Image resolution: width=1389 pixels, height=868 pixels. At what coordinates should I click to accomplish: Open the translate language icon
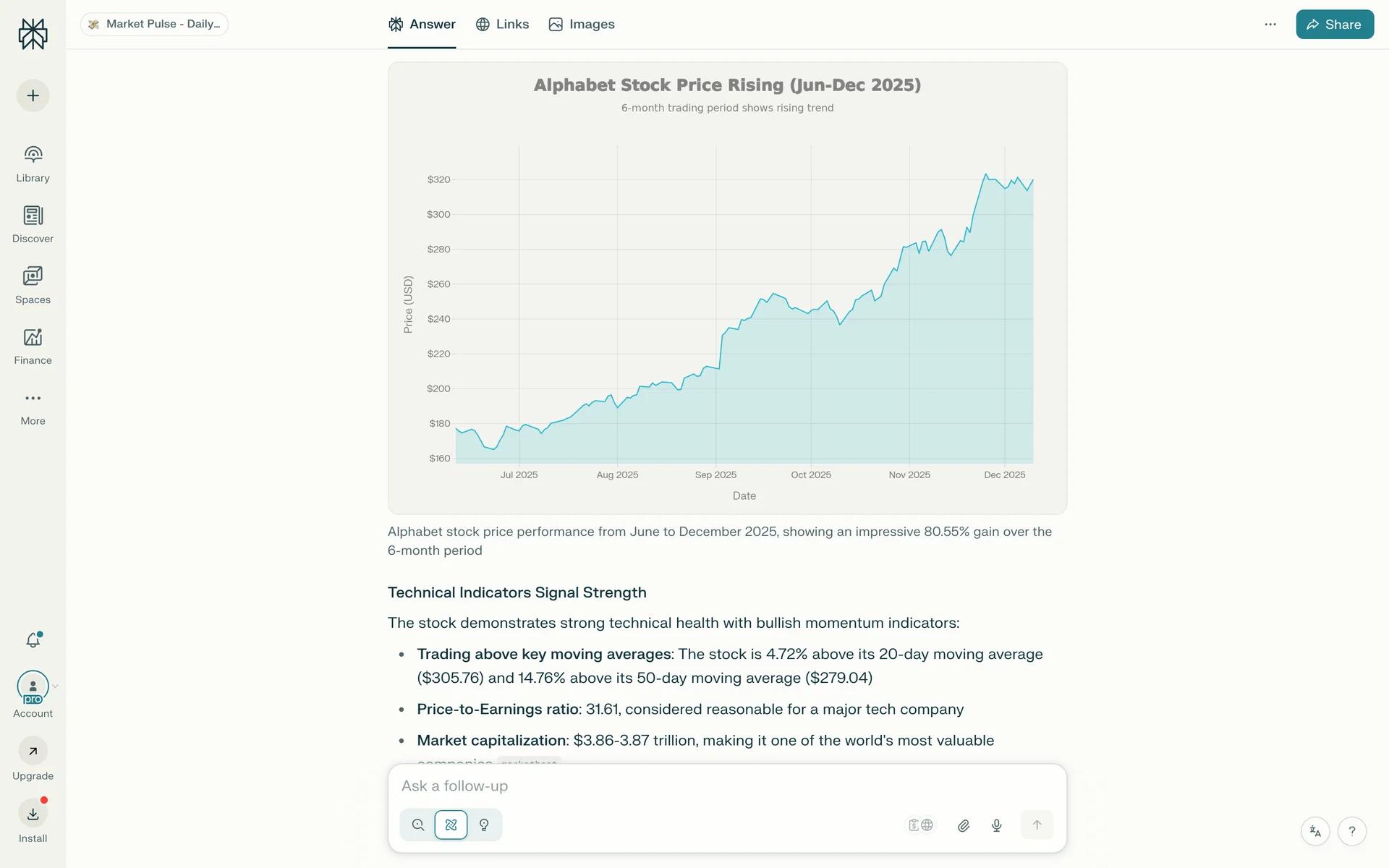1315,831
